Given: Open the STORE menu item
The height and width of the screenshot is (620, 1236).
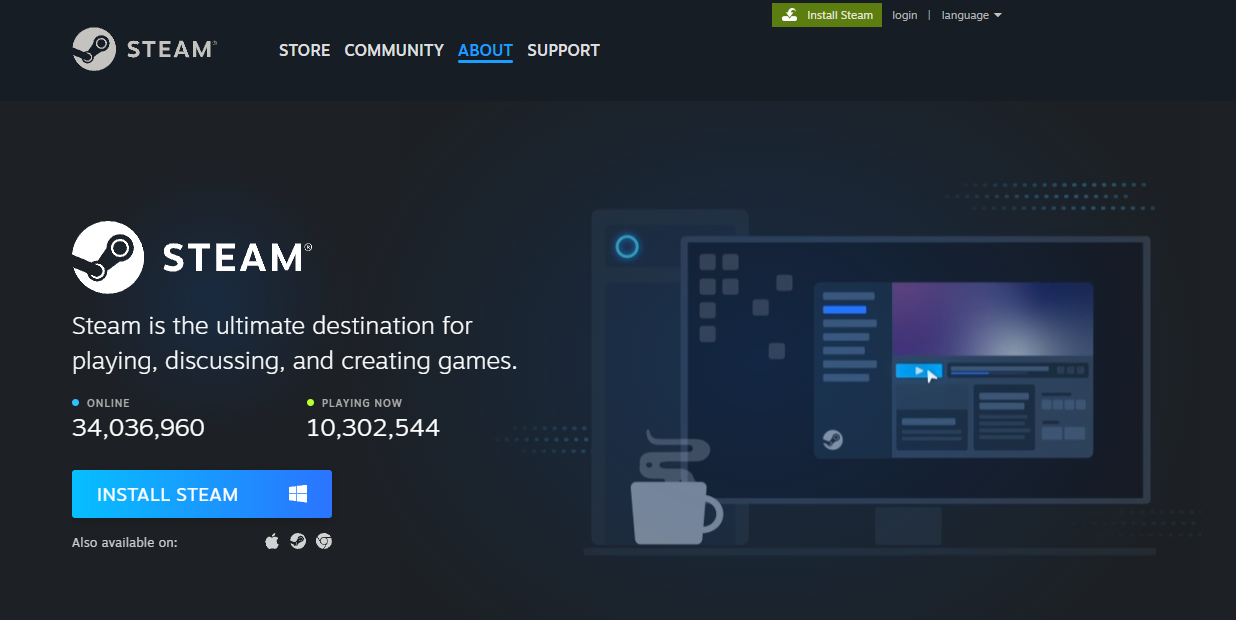Looking at the screenshot, I should click(304, 50).
